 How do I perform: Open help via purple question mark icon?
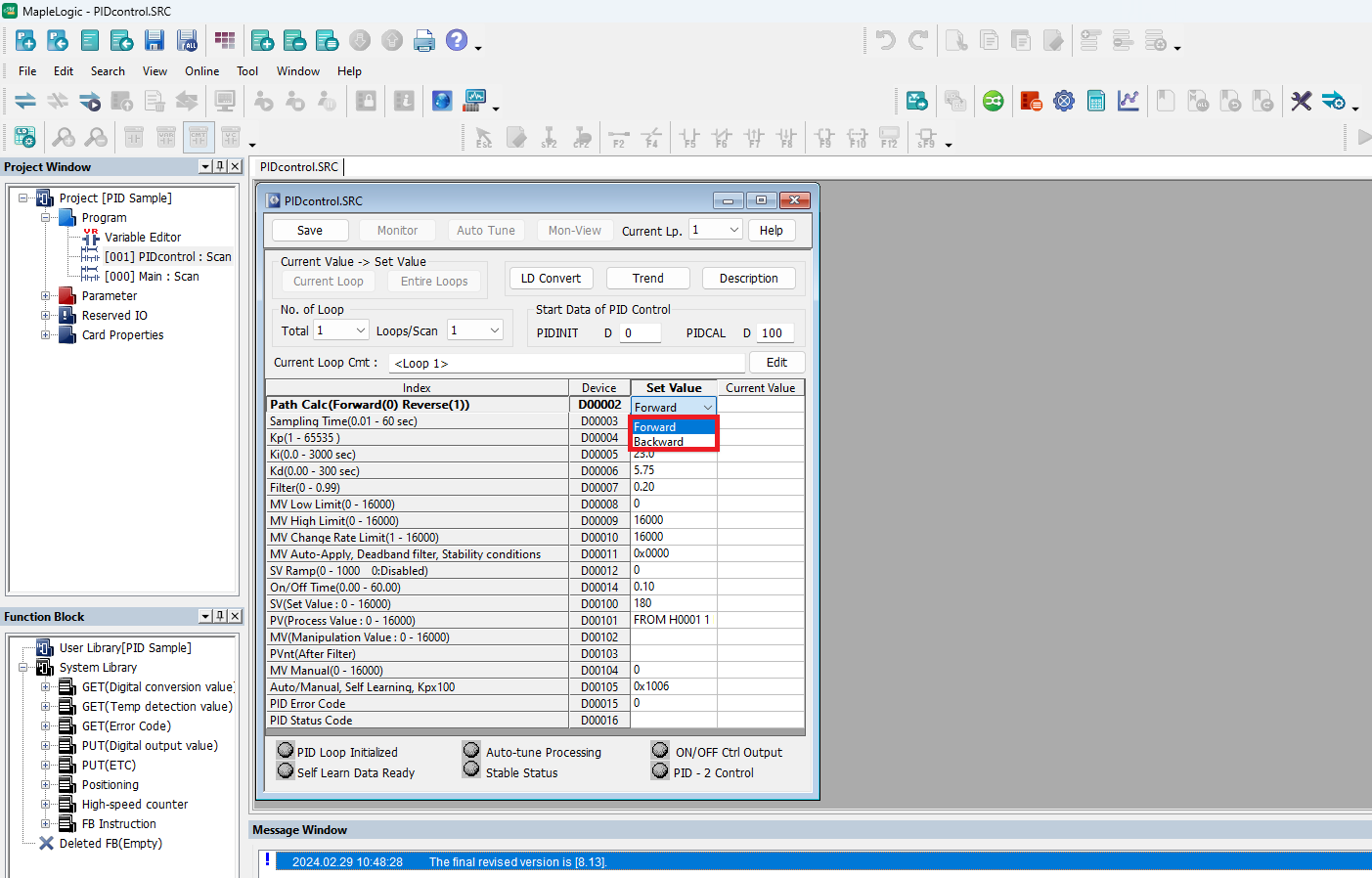(x=456, y=40)
